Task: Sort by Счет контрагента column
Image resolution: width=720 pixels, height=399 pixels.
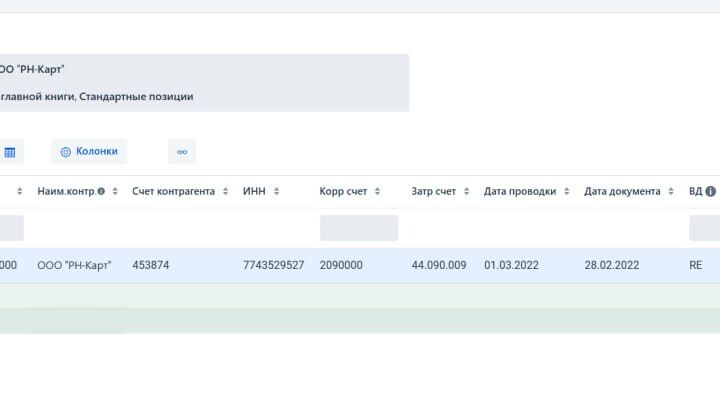Action: coord(225,191)
